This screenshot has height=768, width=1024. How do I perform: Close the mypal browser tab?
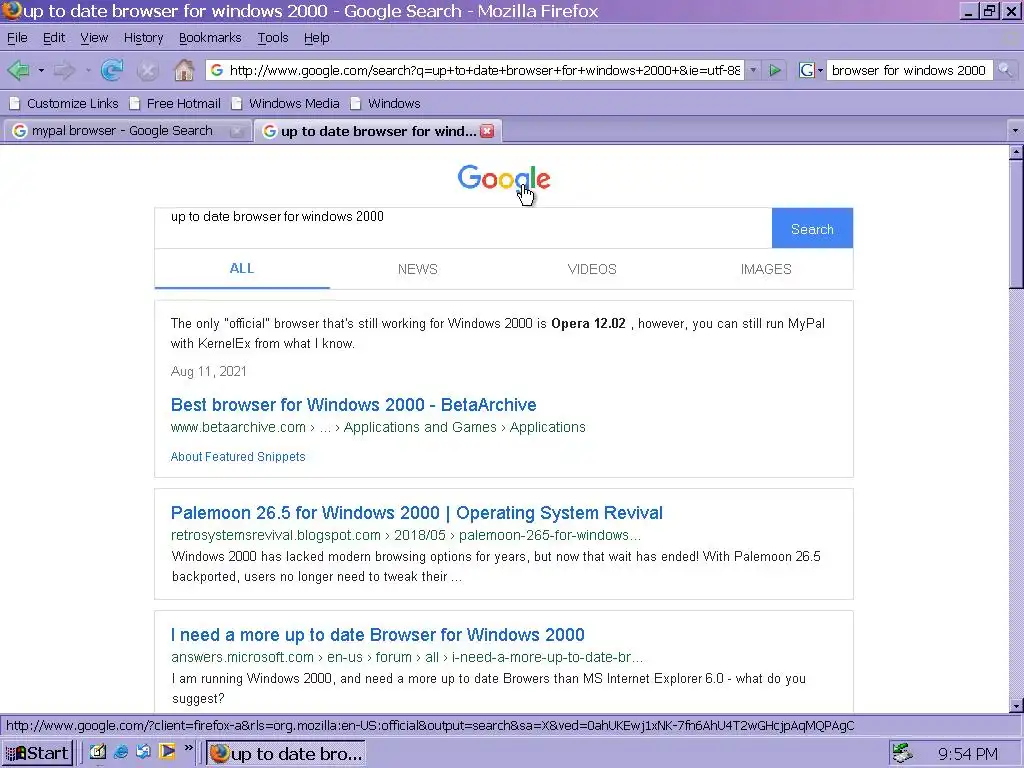pyautogui.click(x=237, y=131)
